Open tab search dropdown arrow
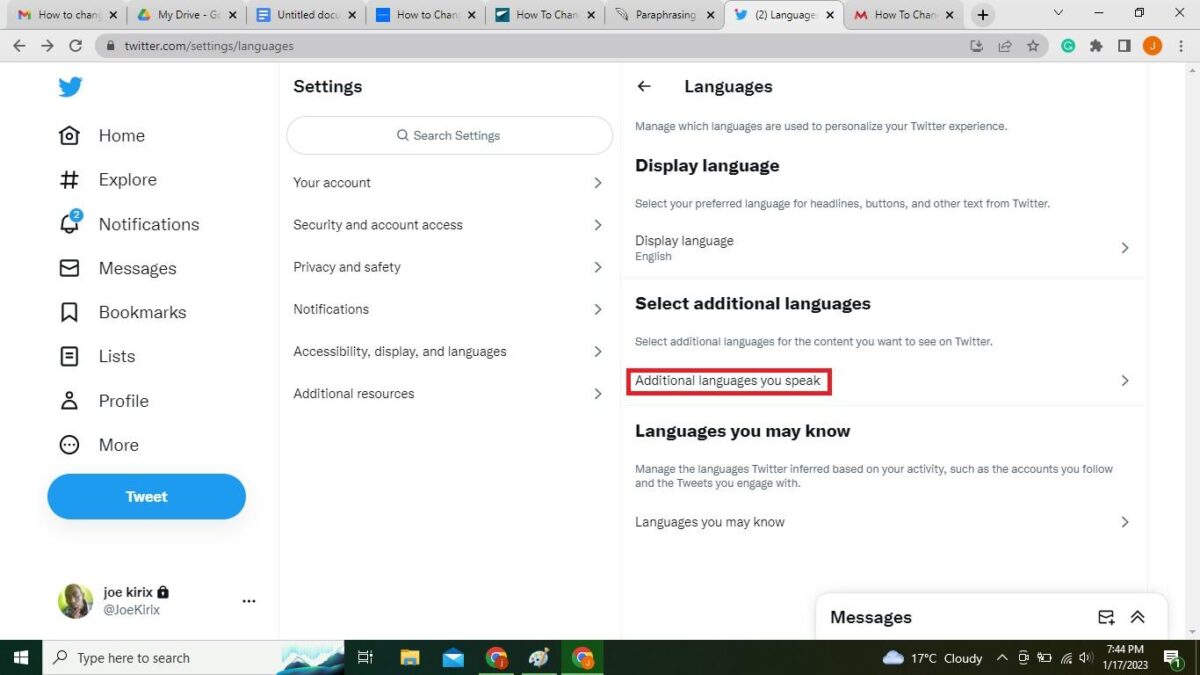Viewport: 1200px width, 675px height. click(1060, 13)
